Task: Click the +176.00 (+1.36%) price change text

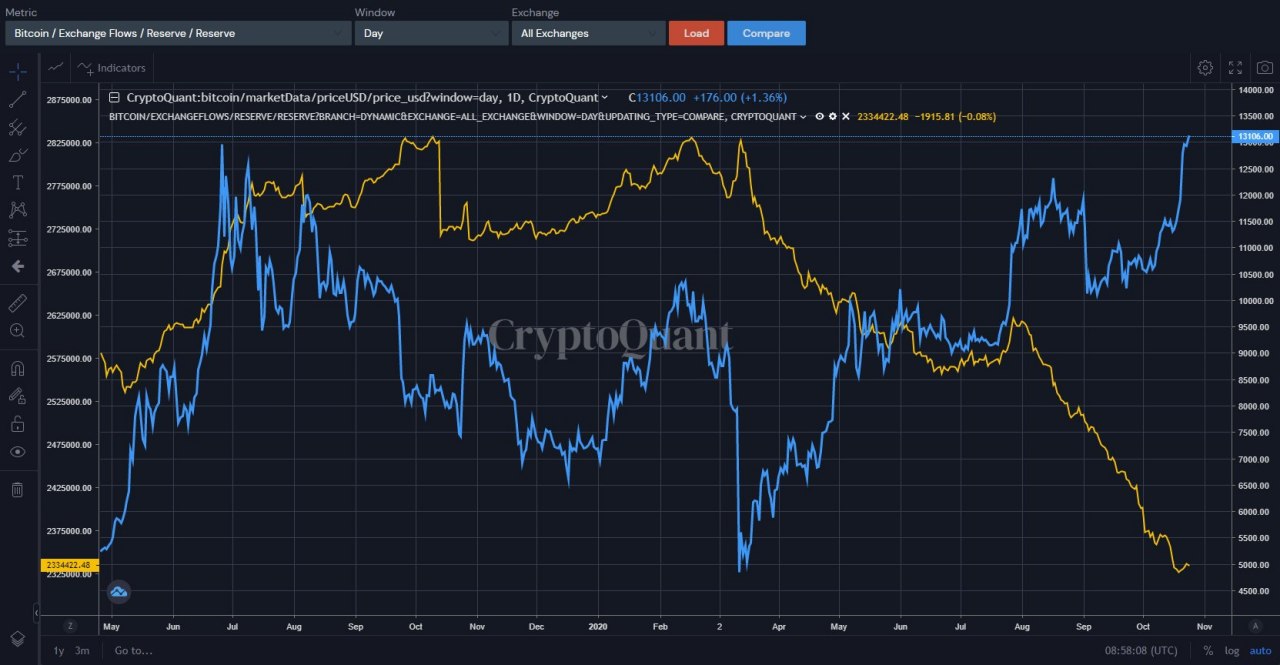Action: click(x=739, y=98)
